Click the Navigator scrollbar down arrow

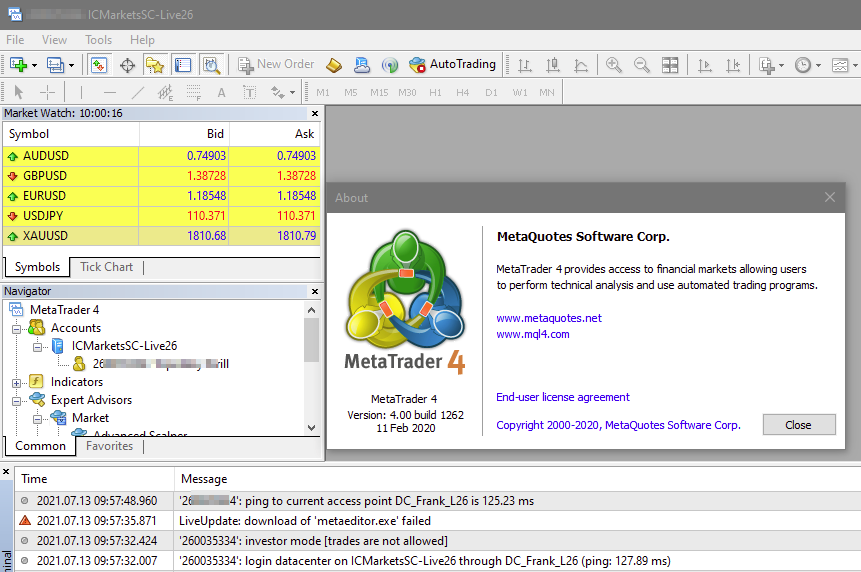click(311, 428)
